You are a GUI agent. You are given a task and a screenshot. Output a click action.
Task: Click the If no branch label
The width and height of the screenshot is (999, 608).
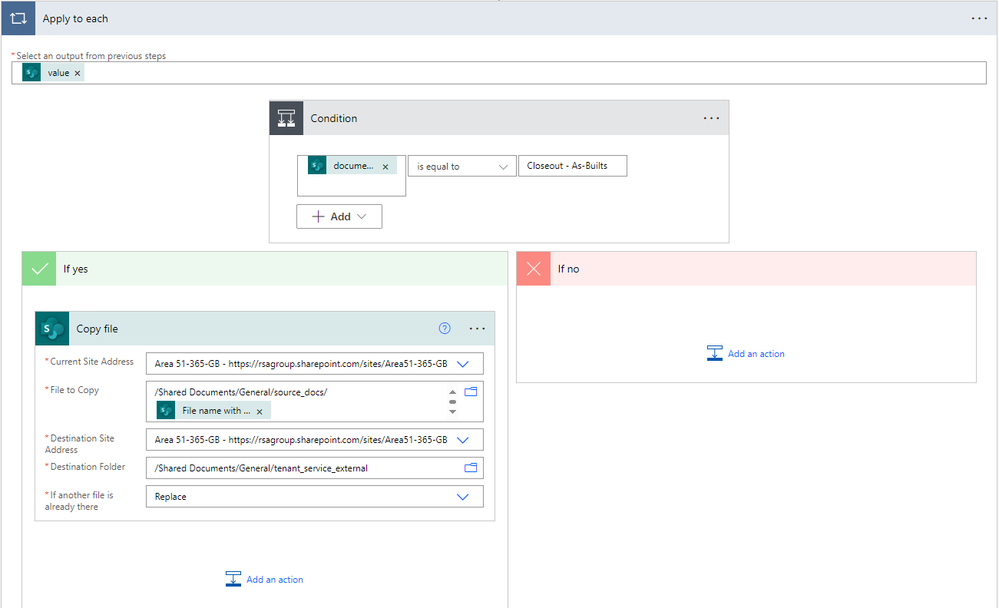click(x=568, y=269)
